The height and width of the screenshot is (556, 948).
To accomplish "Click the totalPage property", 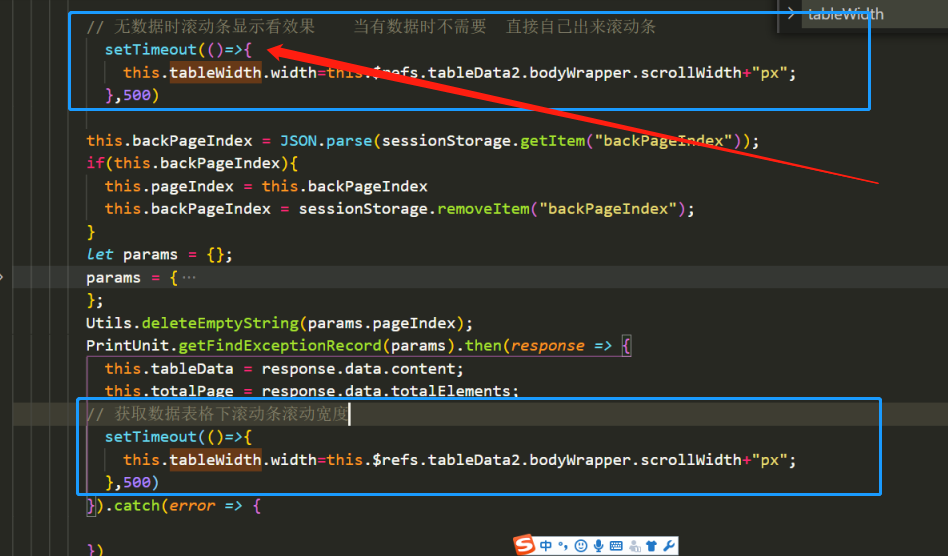I will [x=192, y=391].
